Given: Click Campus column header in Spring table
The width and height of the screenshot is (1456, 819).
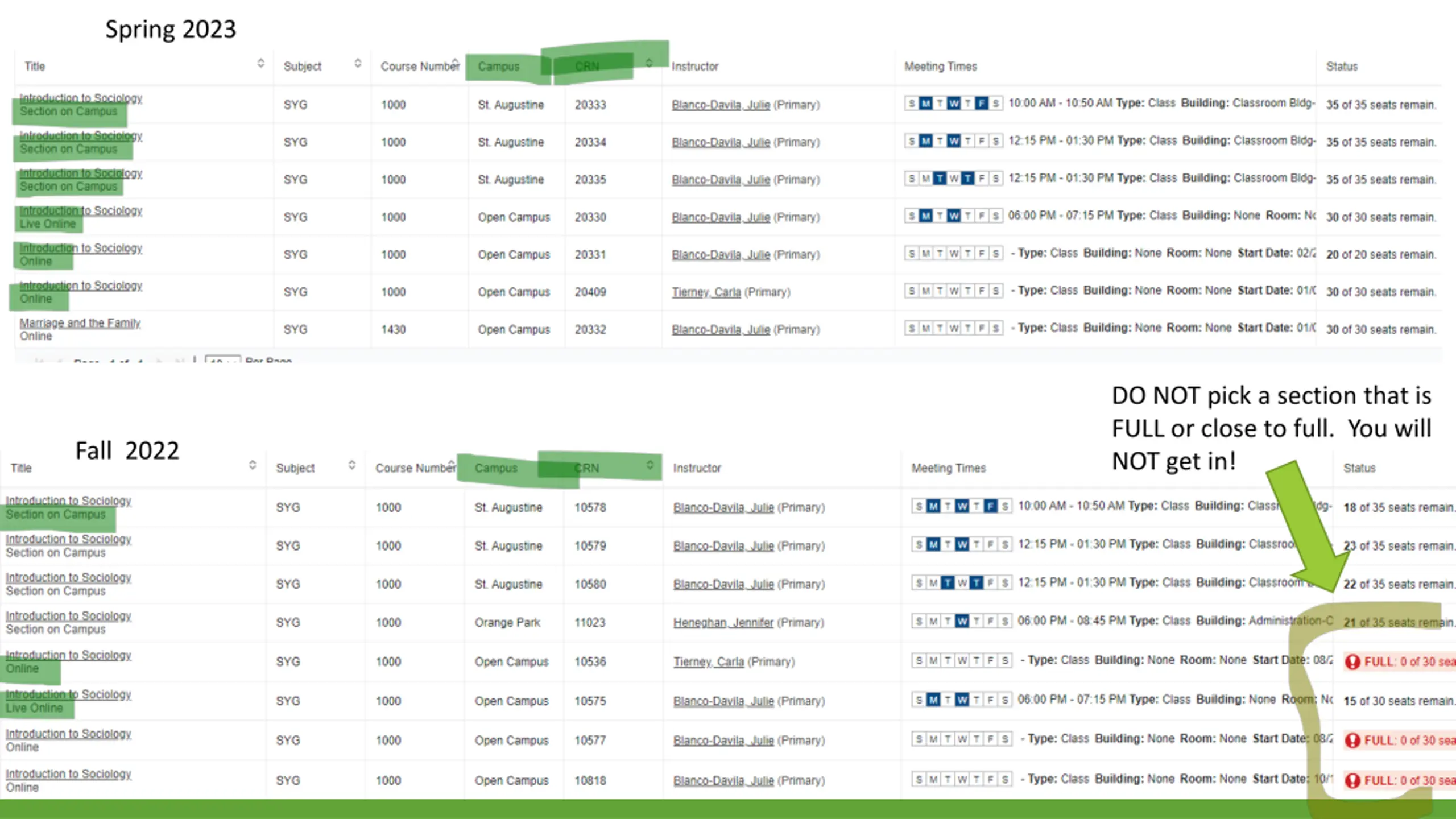Looking at the screenshot, I should click(x=499, y=67).
